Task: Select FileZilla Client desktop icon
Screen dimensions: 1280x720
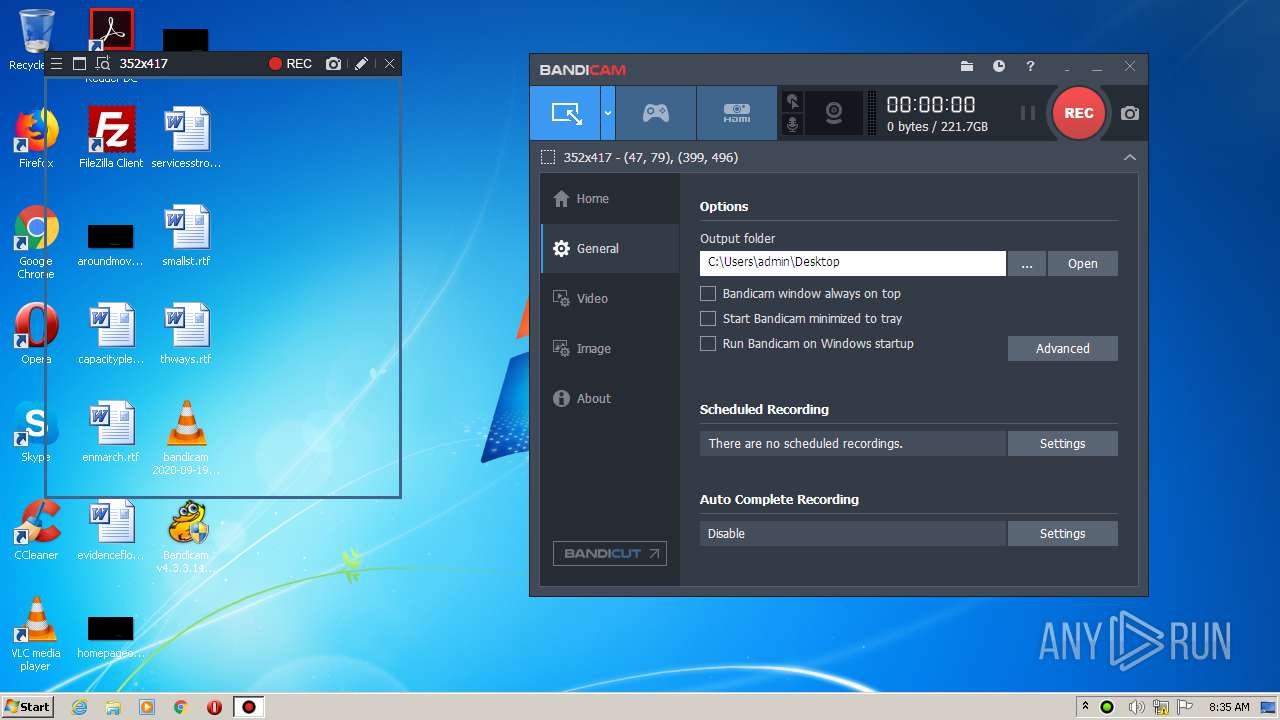Action: [111, 138]
